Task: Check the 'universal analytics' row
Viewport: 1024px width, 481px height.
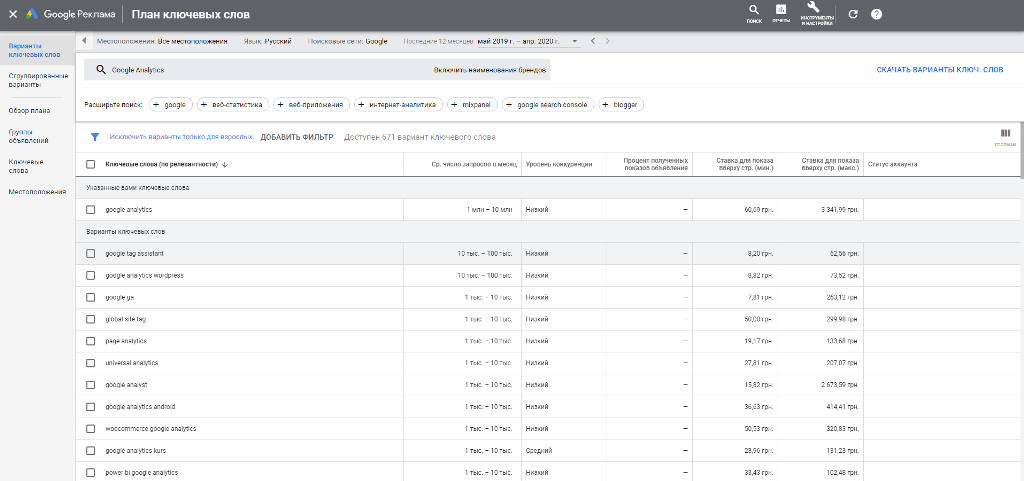Action: point(91,363)
